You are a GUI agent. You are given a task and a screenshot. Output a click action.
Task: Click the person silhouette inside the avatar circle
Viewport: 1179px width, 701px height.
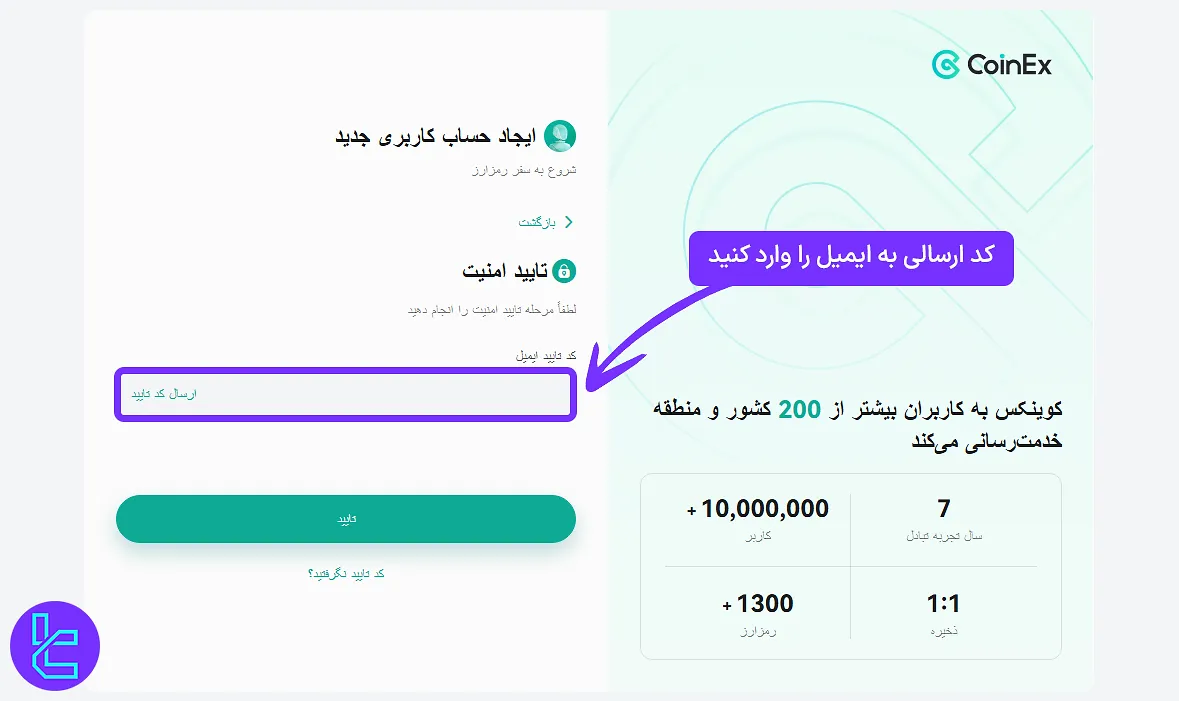[x=561, y=134]
